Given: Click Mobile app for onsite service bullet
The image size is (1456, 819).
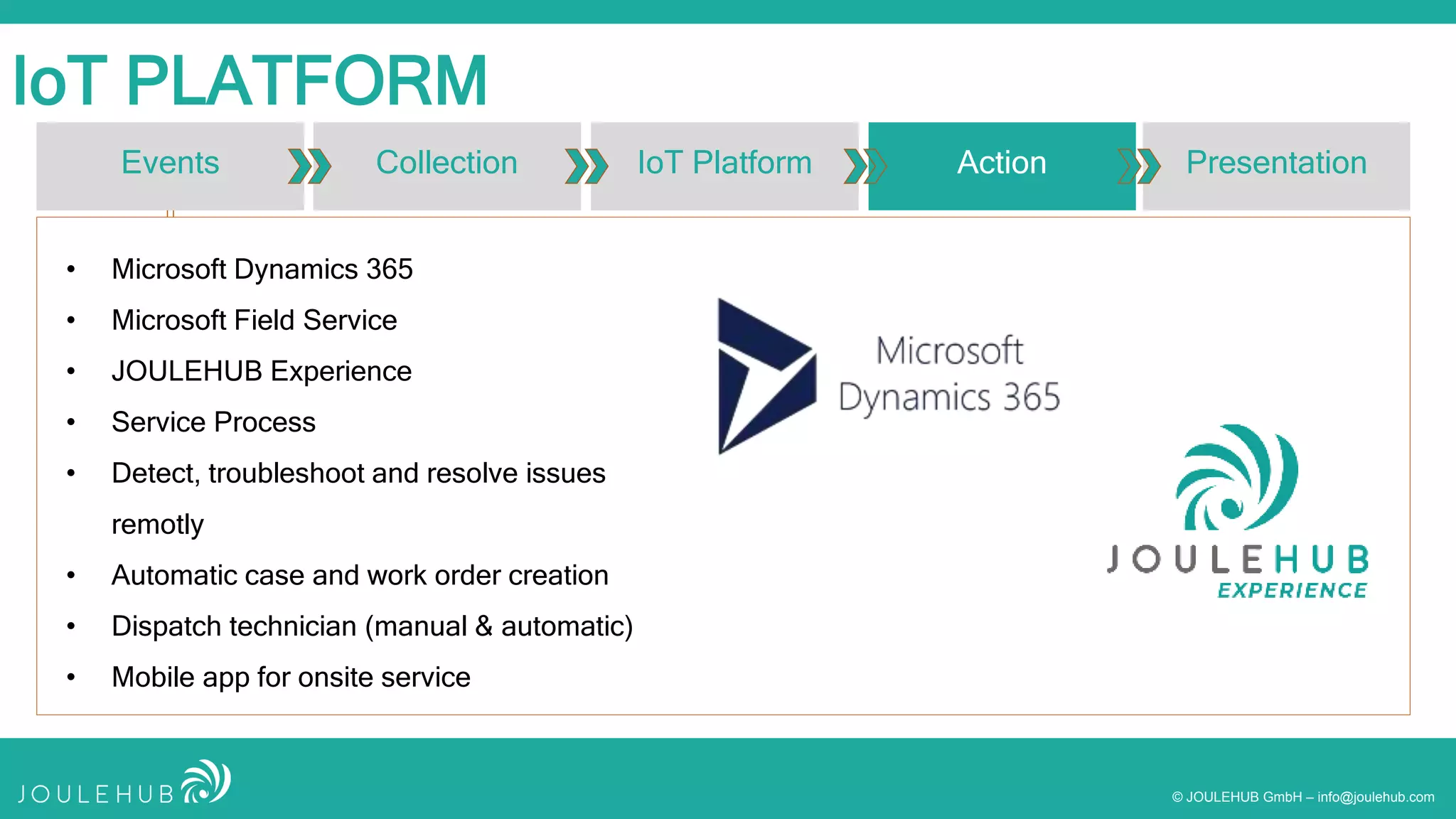Looking at the screenshot, I should 291,678.
